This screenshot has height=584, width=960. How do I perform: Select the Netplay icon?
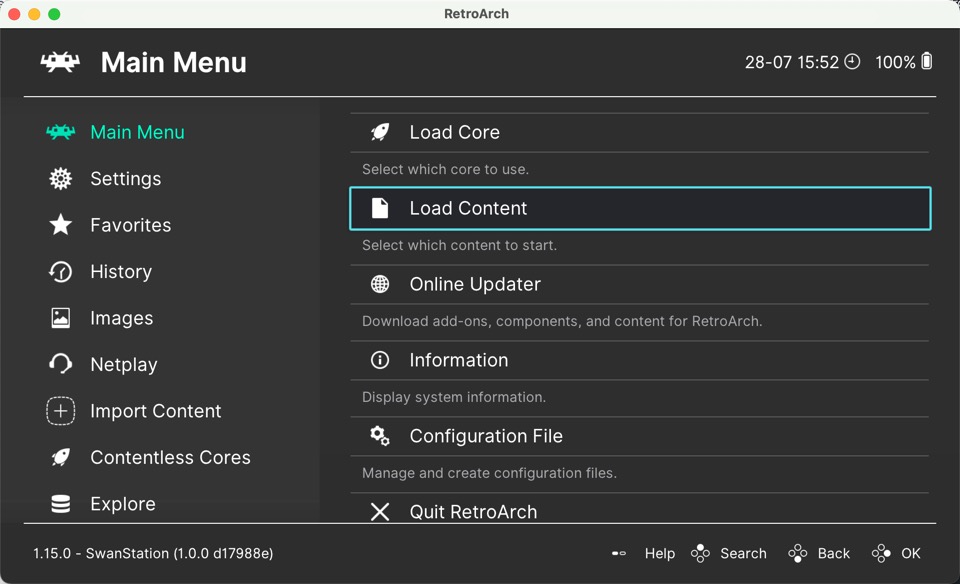click(x=60, y=364)
